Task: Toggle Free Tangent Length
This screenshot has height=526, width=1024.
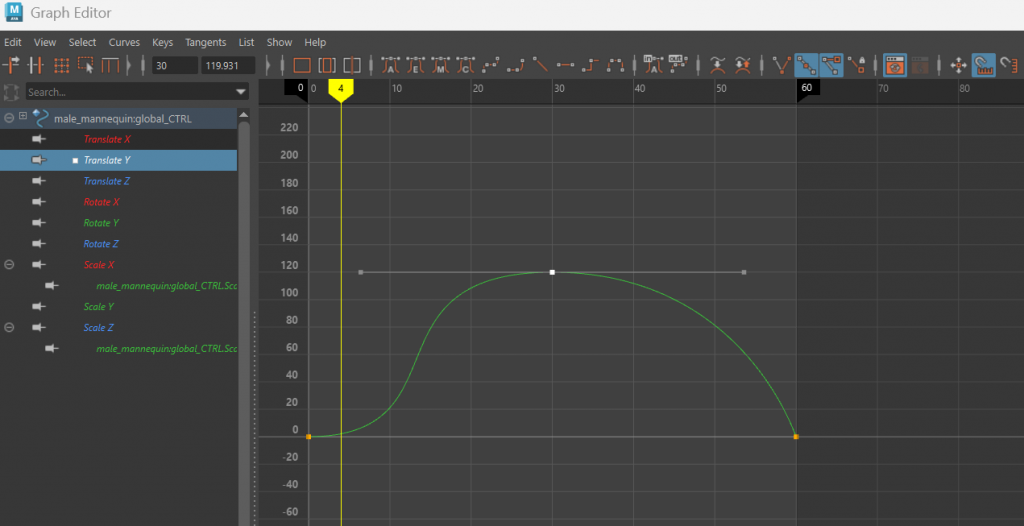Action: (831, 65)
